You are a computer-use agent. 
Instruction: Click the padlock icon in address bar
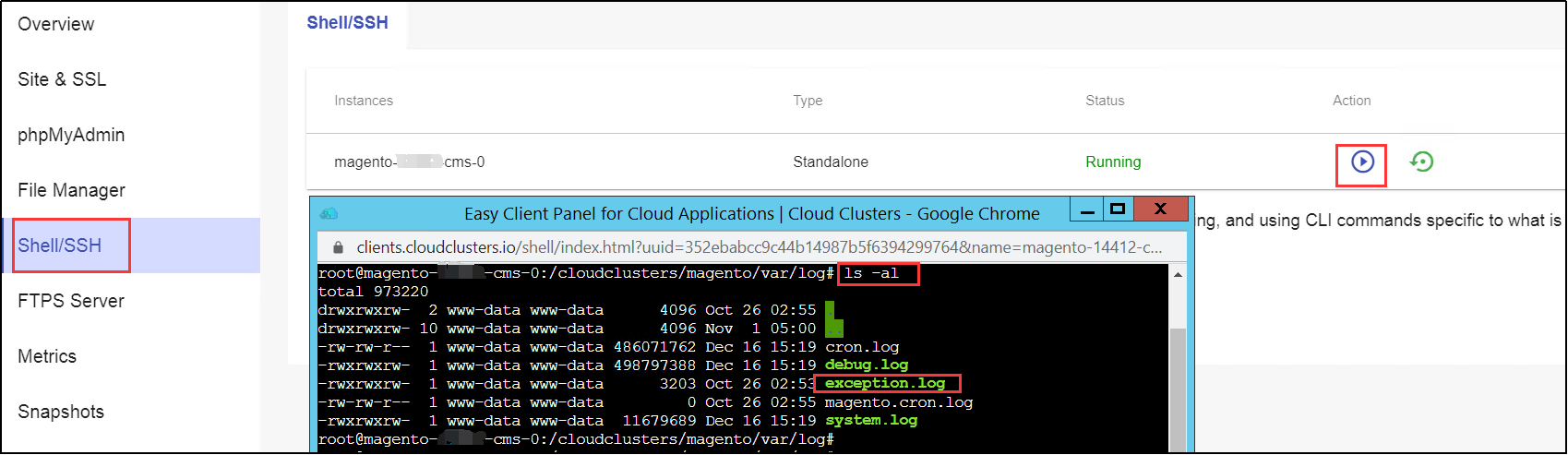(338, 247)
